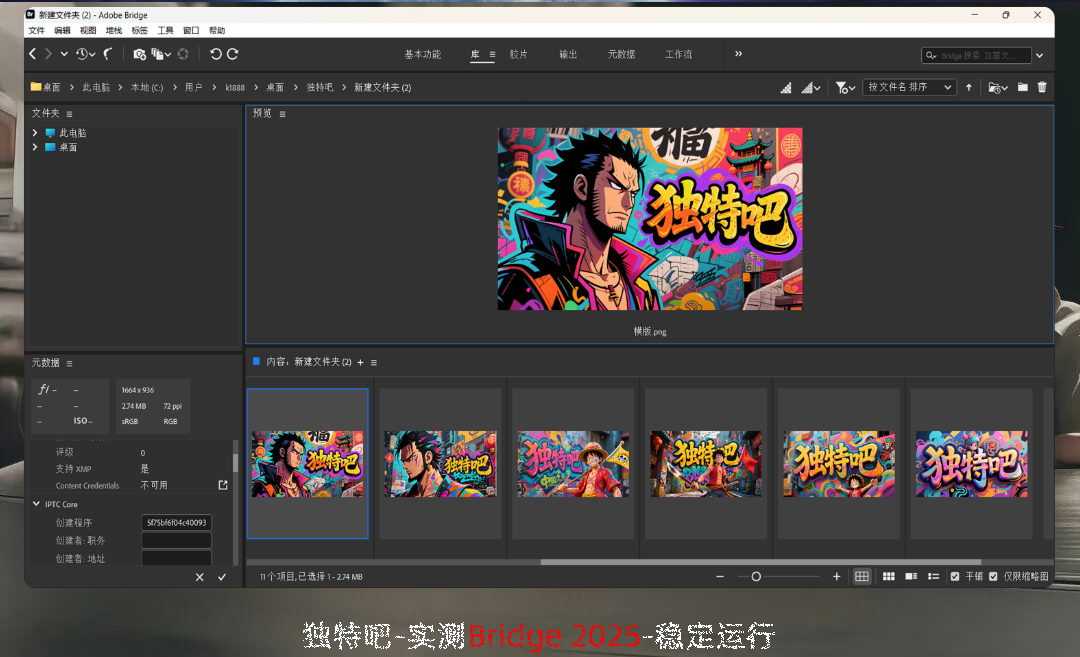This screenshot has width=1080, height=657.
Task: Select the Luffy straw hat thumbnail
Action: [573, 464]
